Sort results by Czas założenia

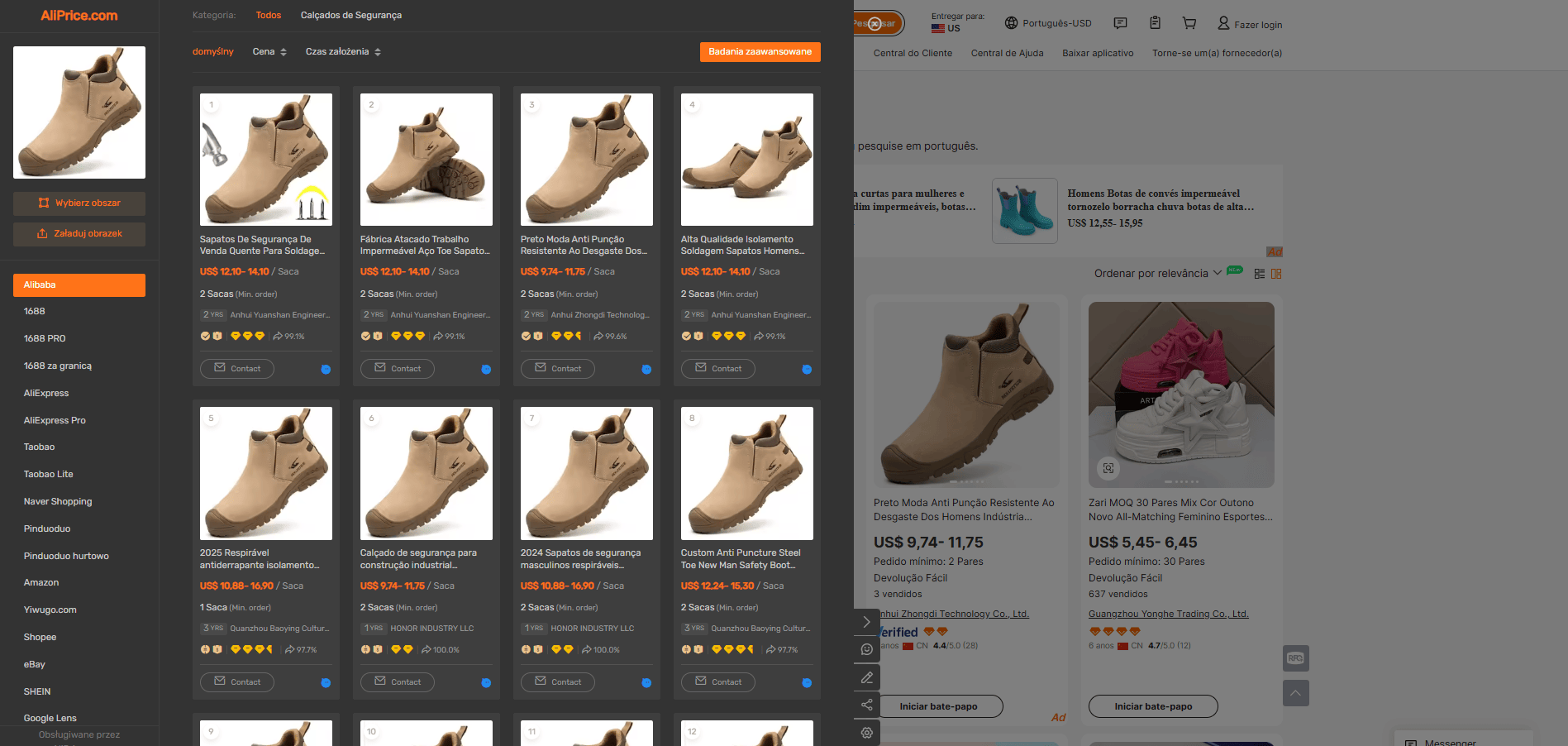pyautogui.click(x=343, y=51)
